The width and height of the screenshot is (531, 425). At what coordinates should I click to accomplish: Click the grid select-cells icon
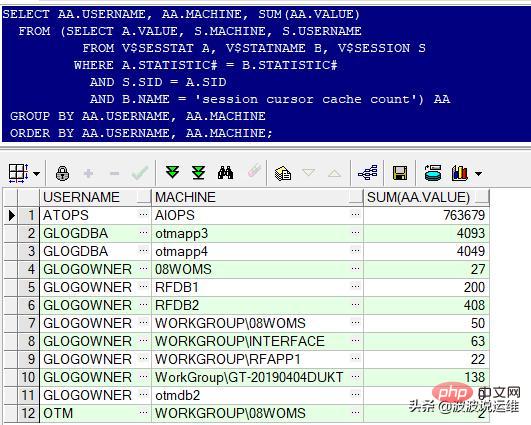pyautogui.click(x=18, y=173)
